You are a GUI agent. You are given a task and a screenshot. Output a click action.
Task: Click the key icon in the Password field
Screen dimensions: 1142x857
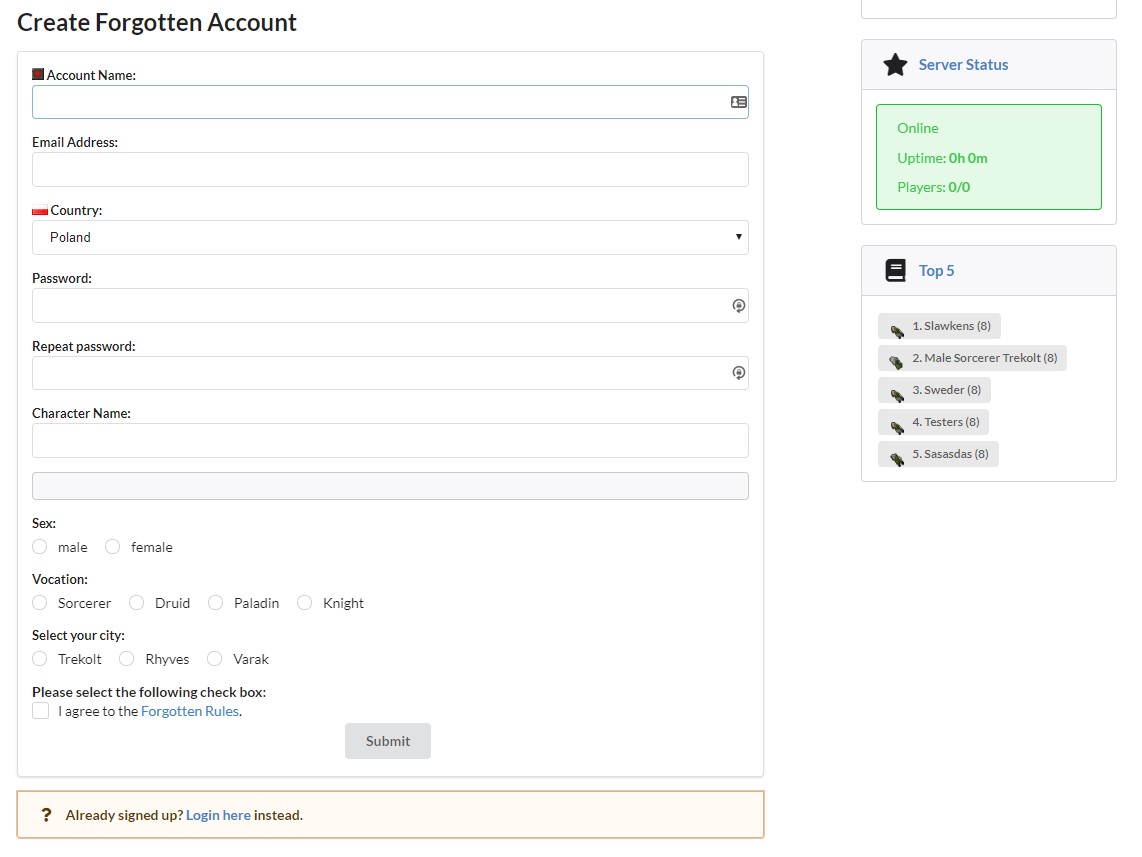[739, 305]
